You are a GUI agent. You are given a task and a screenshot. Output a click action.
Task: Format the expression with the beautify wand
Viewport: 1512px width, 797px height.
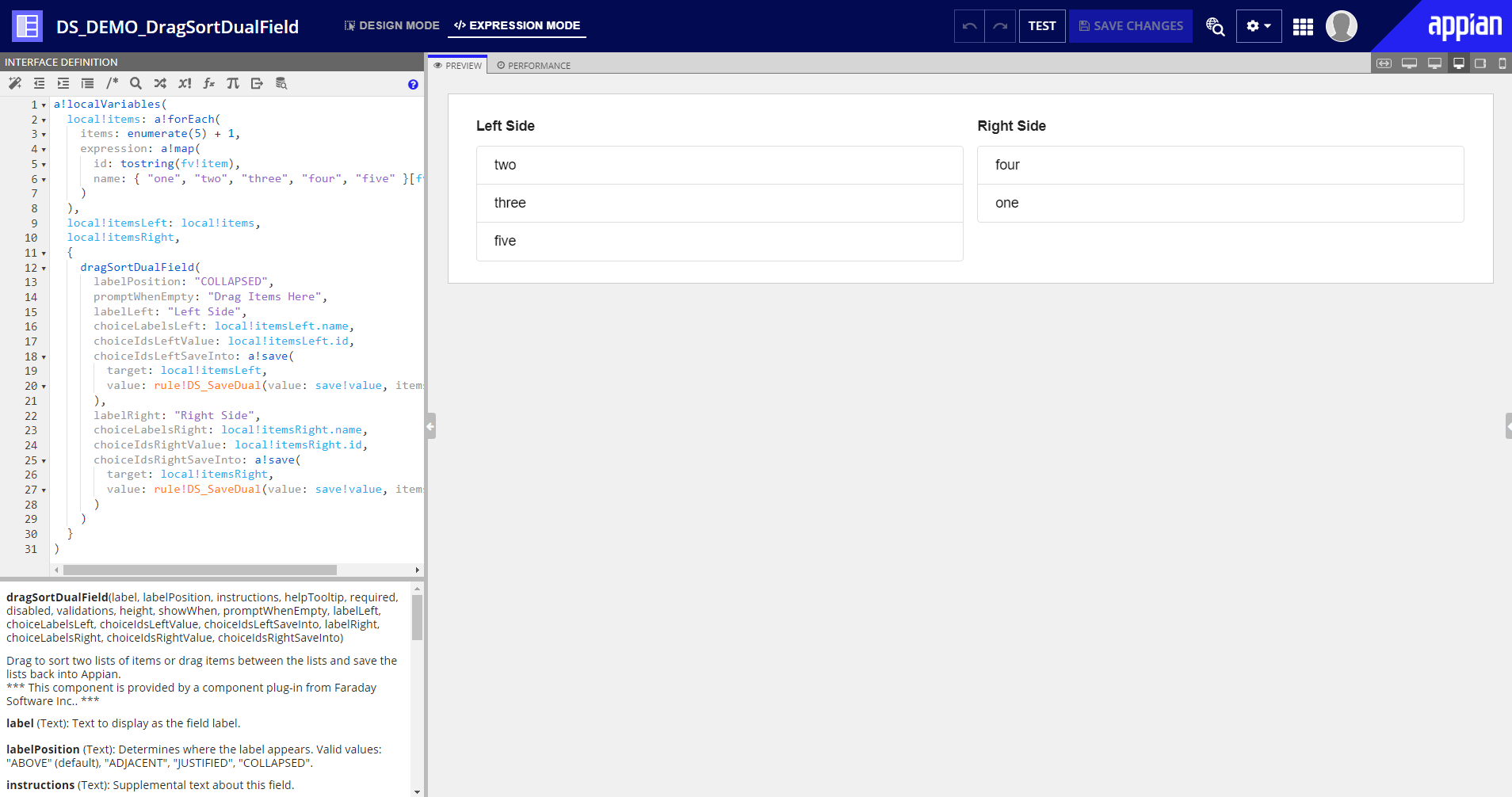tap(14, 83)
